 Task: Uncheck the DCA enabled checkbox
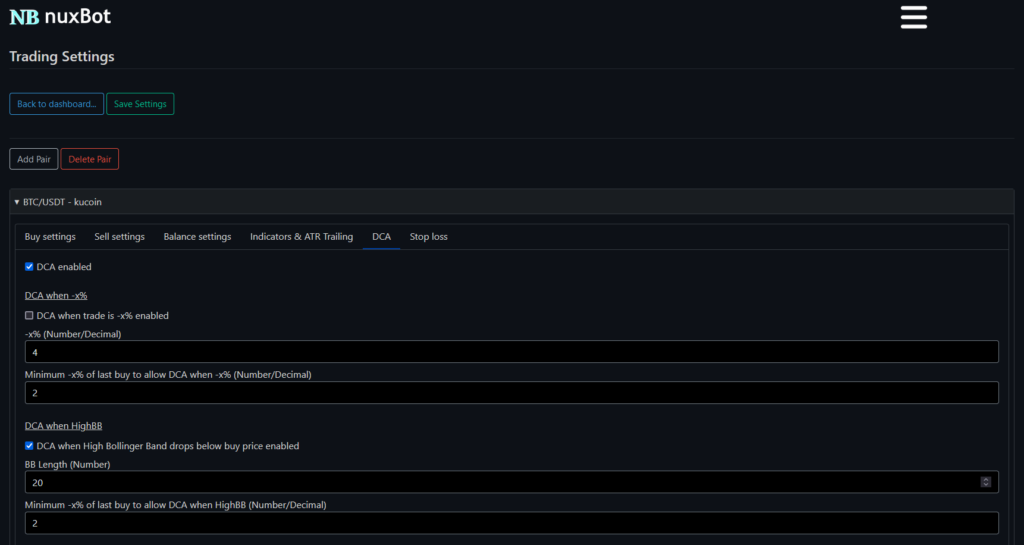[29, 267]
